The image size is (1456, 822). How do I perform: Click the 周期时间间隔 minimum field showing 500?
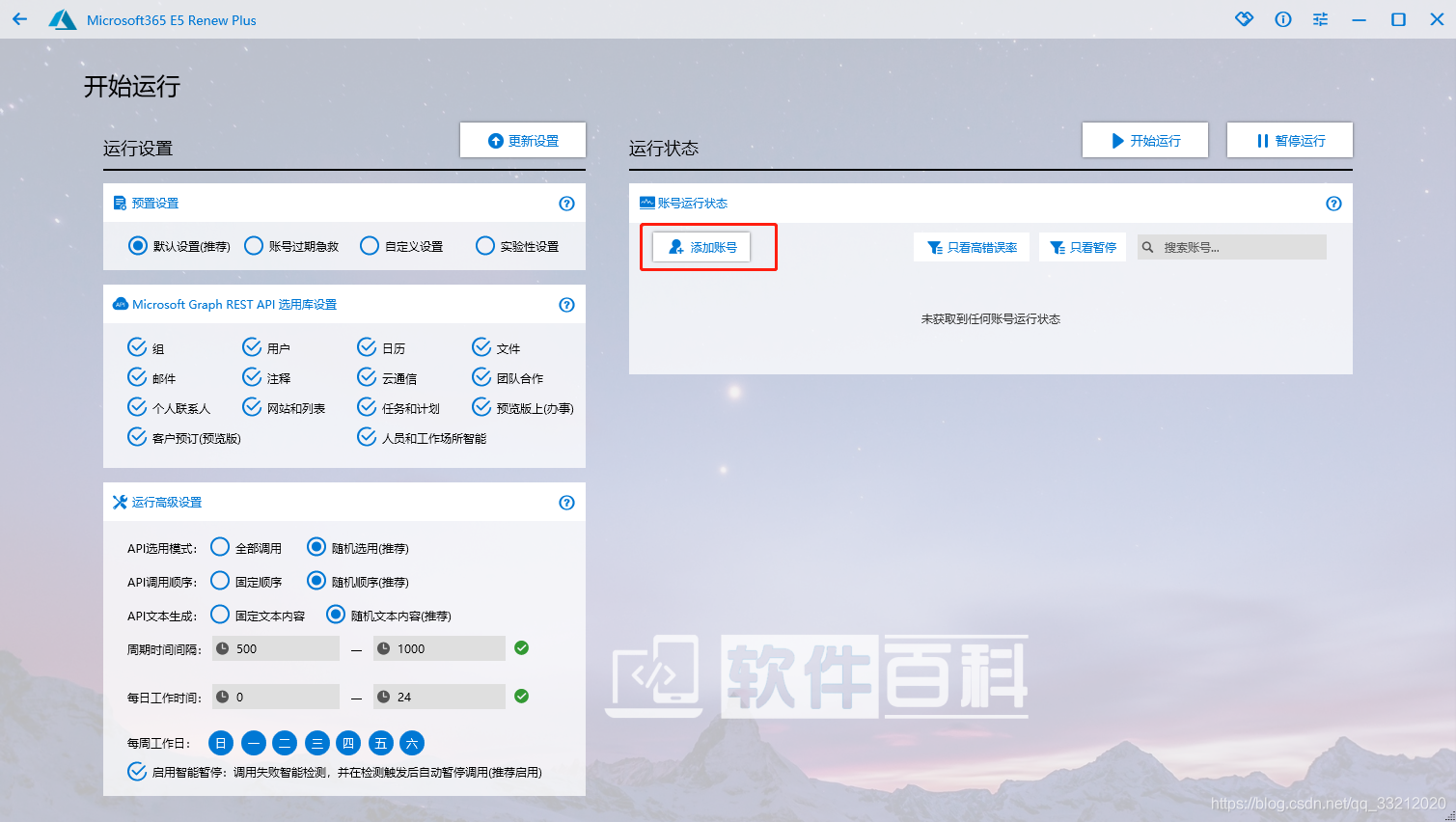(x=280, y=649)
